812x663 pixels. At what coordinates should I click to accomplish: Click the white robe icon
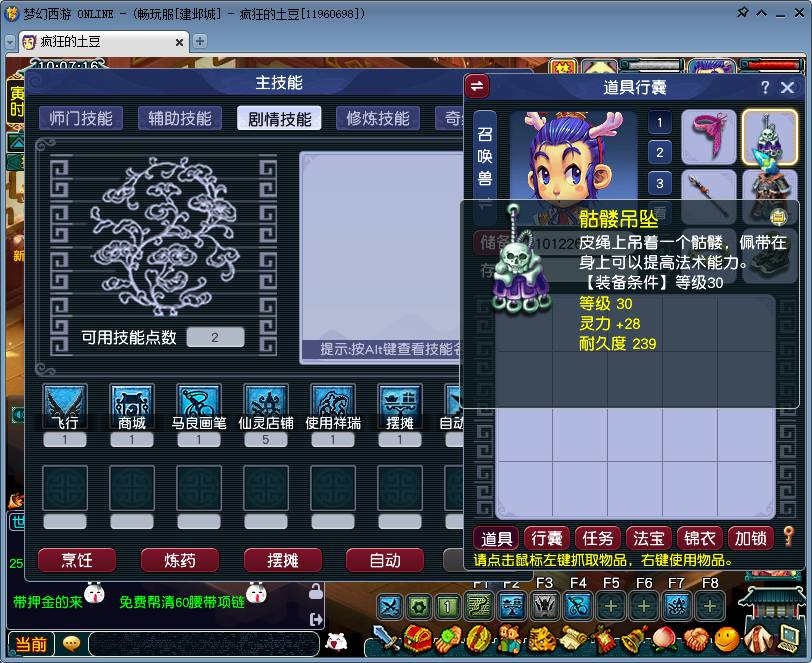[x=758, y=638]
